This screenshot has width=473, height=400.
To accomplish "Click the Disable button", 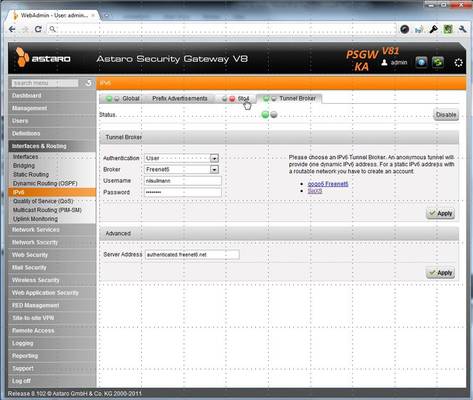I will (446, 115).
